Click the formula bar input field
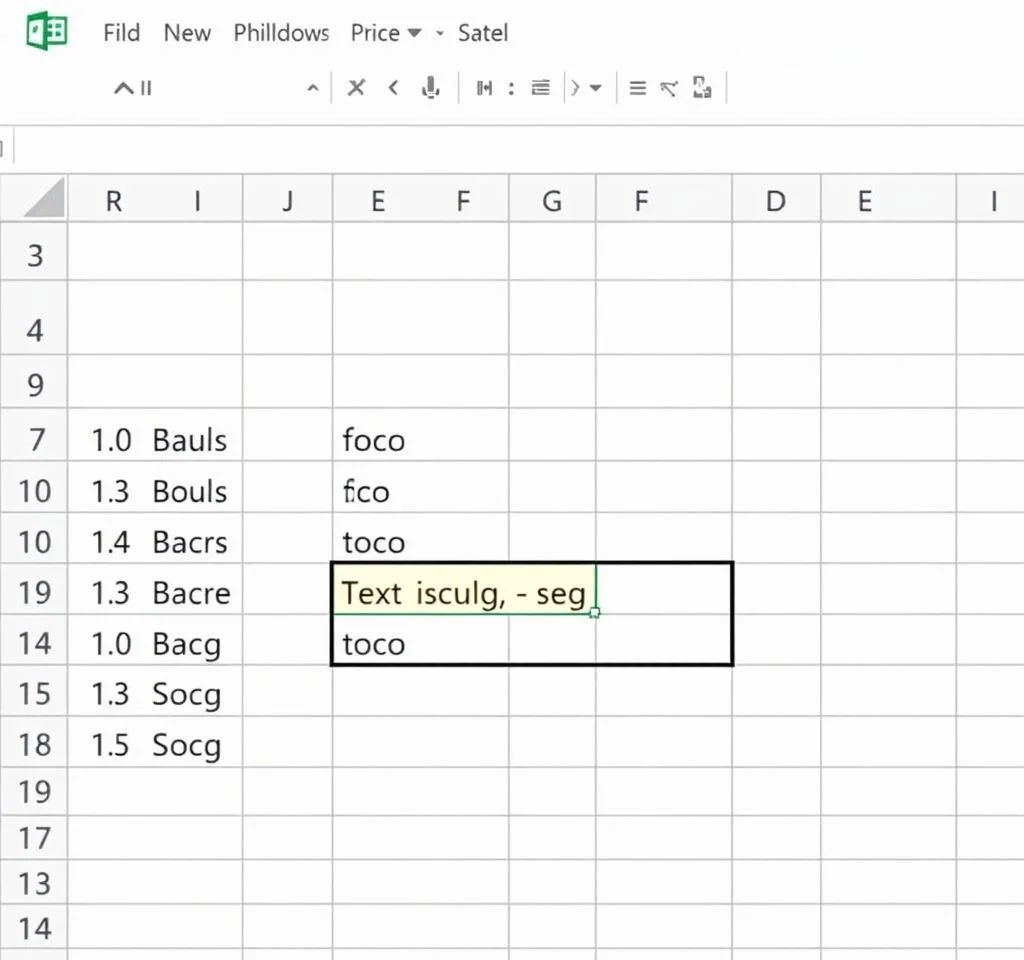 pos(500,149)
